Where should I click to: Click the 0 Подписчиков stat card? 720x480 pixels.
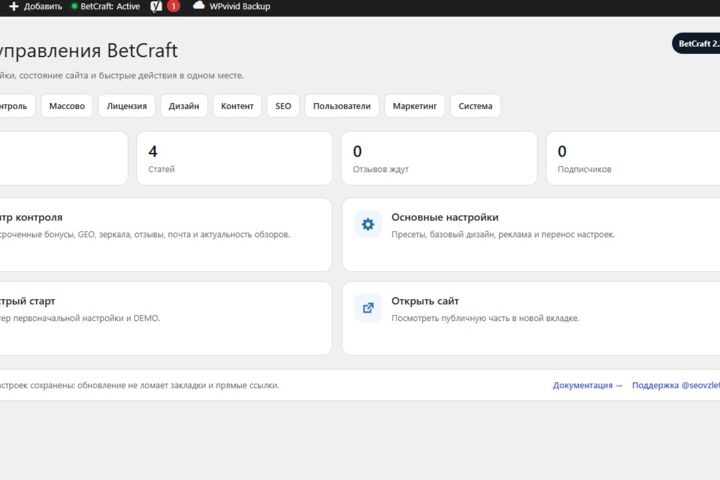633,158
